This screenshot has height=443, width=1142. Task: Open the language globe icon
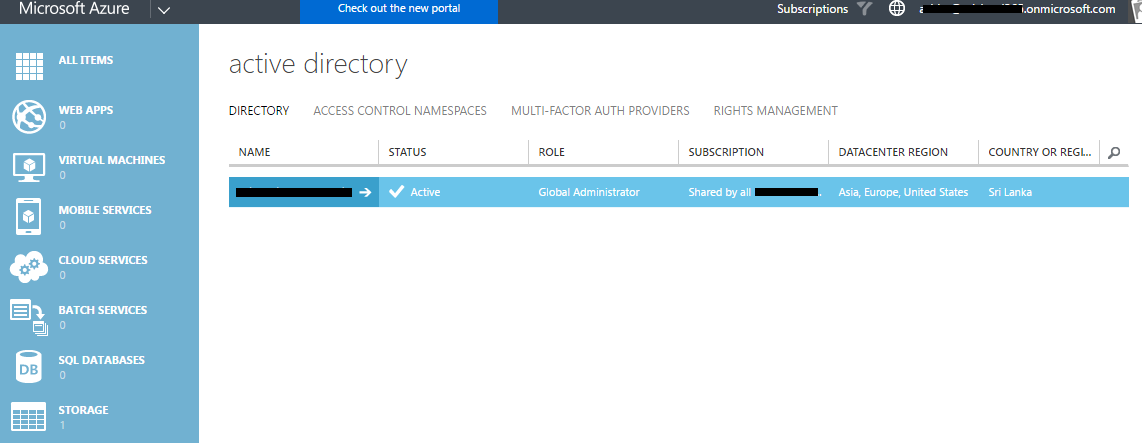tap(897, 9)
